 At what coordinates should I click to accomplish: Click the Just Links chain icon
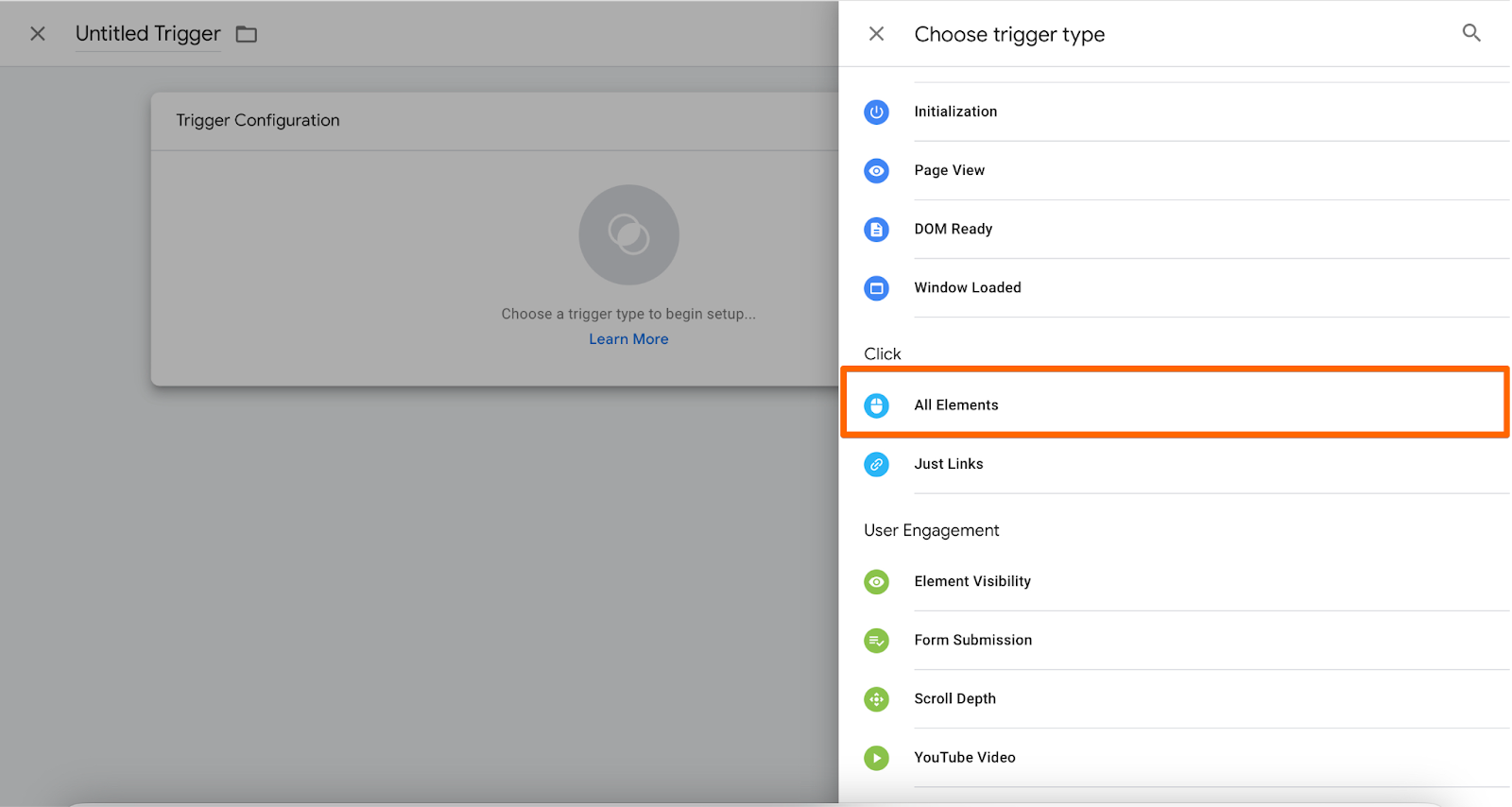tap(876, 464)
